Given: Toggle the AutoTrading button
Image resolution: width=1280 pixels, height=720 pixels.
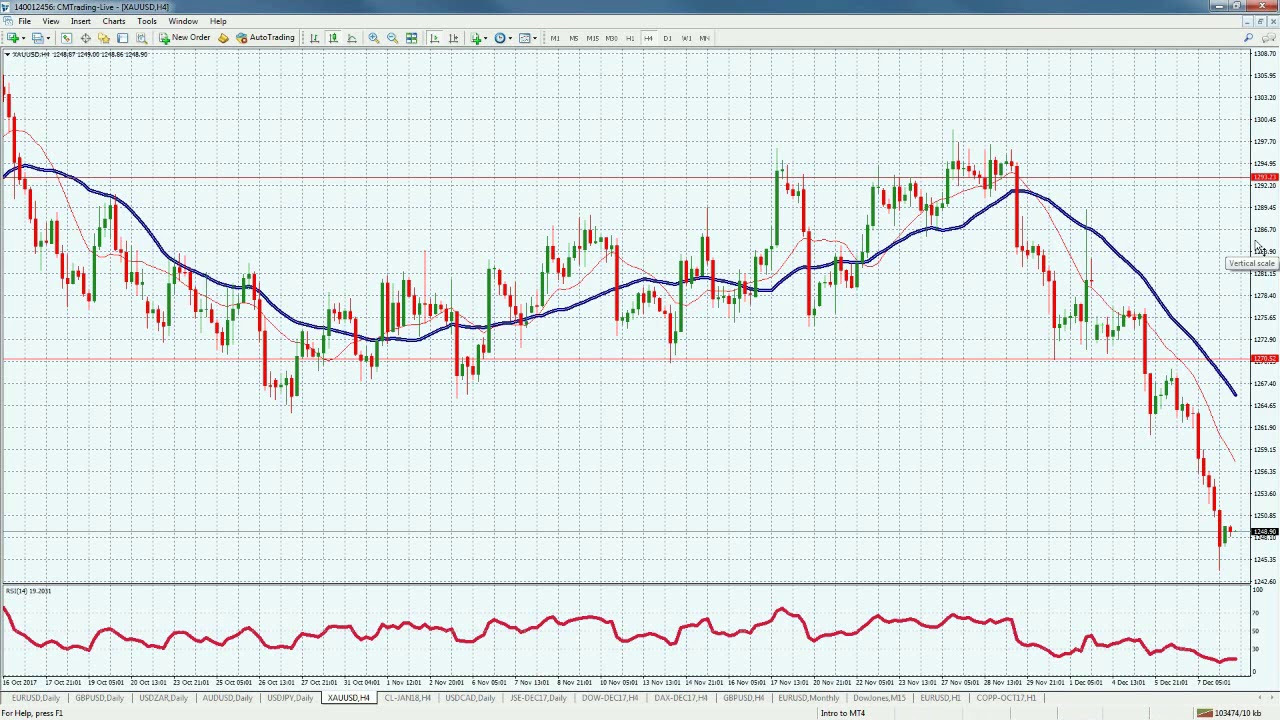Looking at the screenshot, I should tap(265, 38).
